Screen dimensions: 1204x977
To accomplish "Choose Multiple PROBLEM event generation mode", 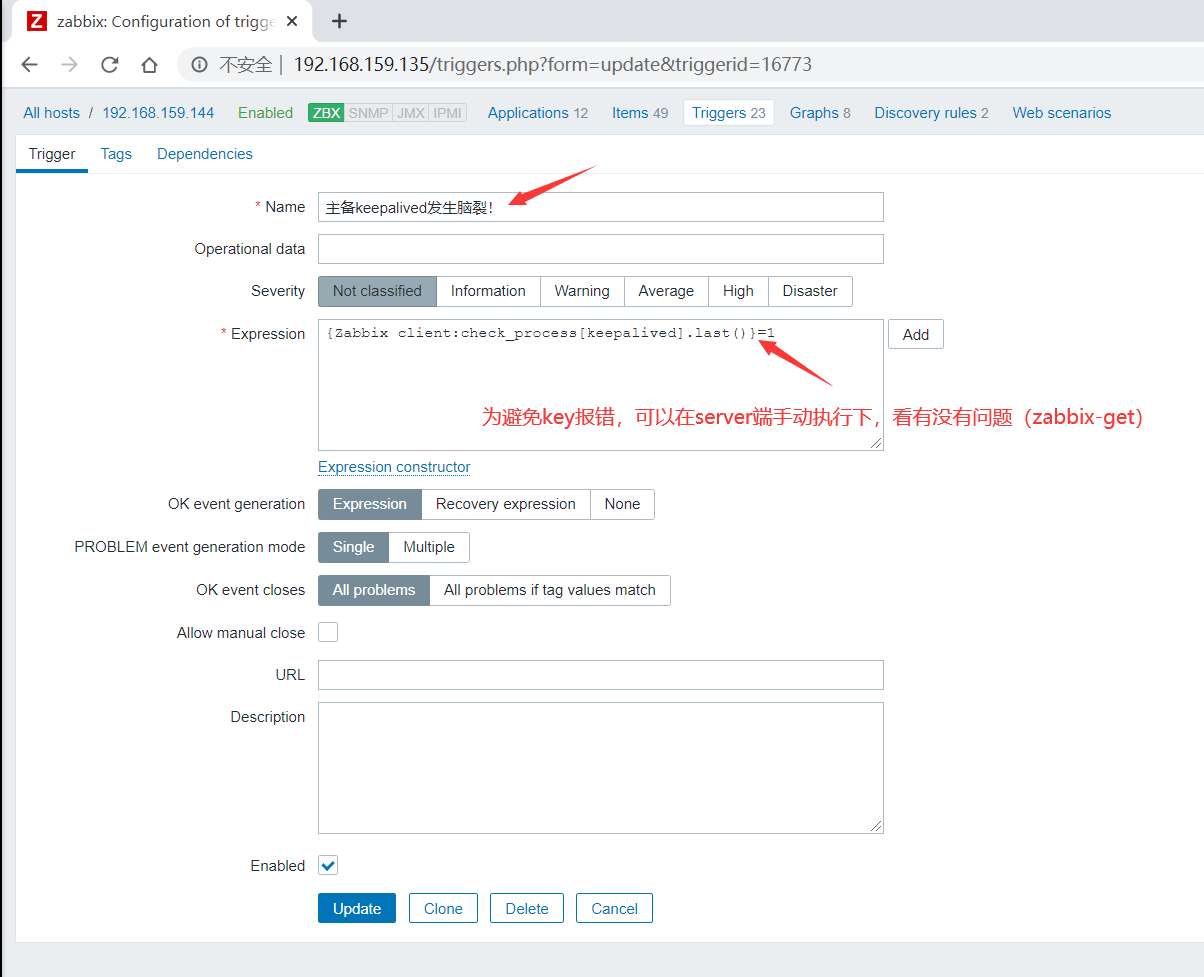I will (429, 547).
